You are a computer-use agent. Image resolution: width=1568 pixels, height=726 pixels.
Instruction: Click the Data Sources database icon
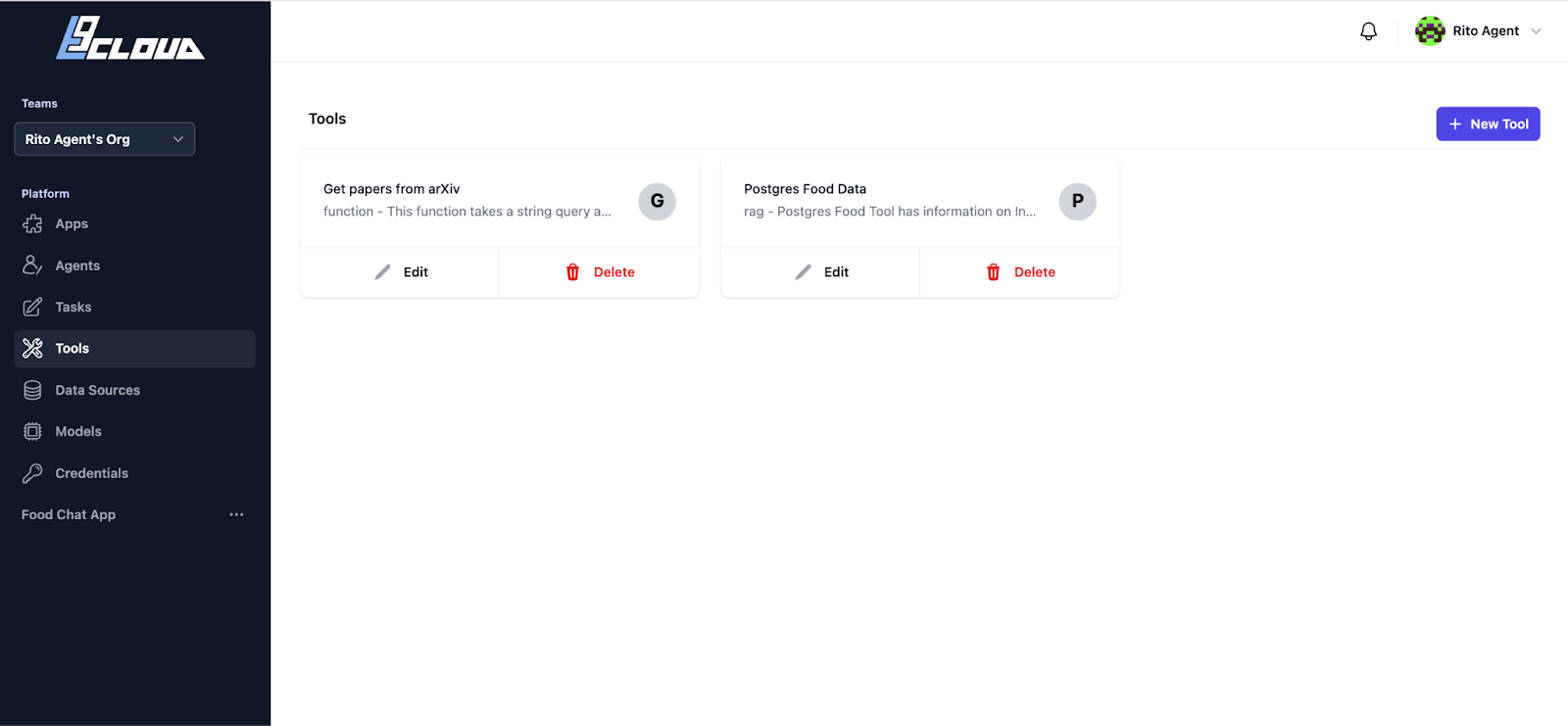[32, 390]
